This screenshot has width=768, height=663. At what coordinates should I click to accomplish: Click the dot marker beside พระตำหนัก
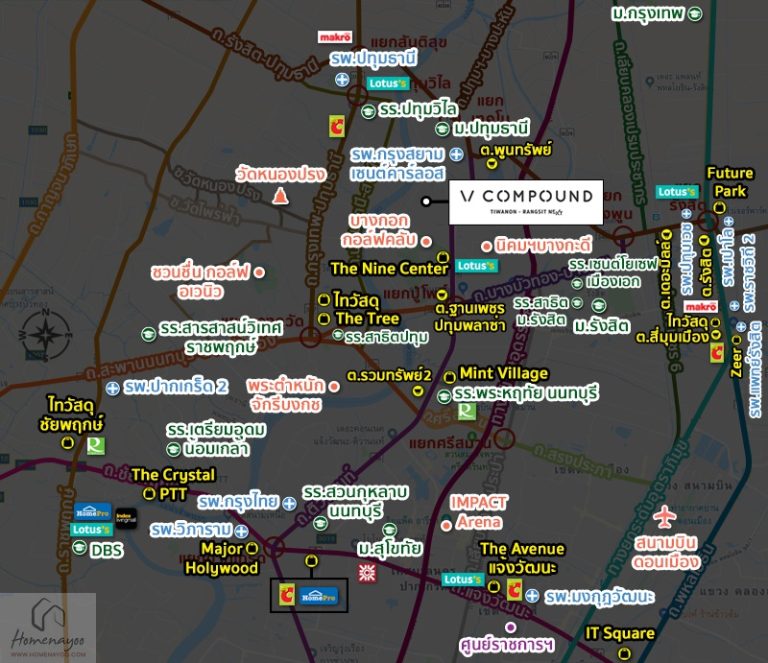click(334, 387)
